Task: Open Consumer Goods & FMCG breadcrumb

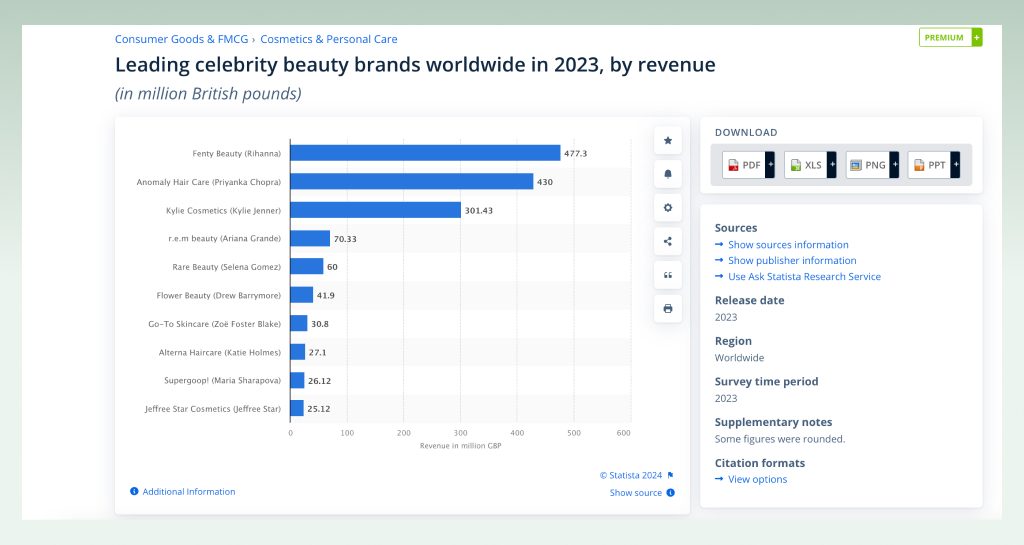Action: 182,39
